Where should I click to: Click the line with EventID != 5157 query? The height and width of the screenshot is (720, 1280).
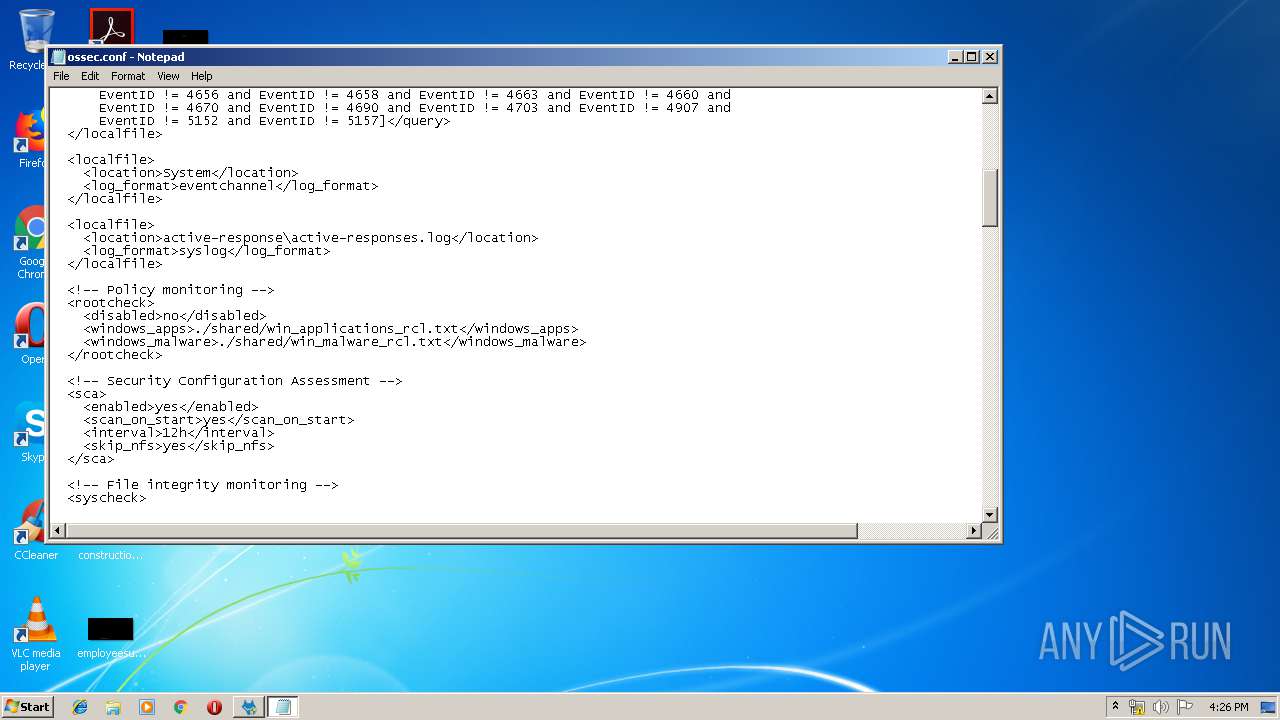274,121
